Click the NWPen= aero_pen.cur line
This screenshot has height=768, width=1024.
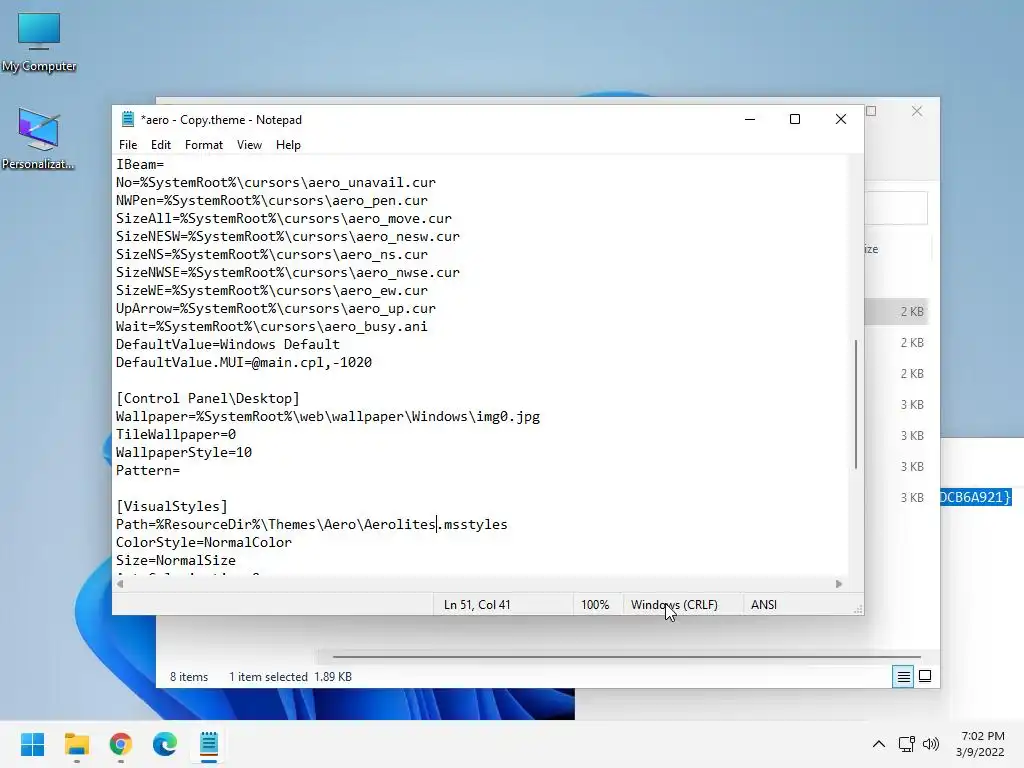(272, 200)
